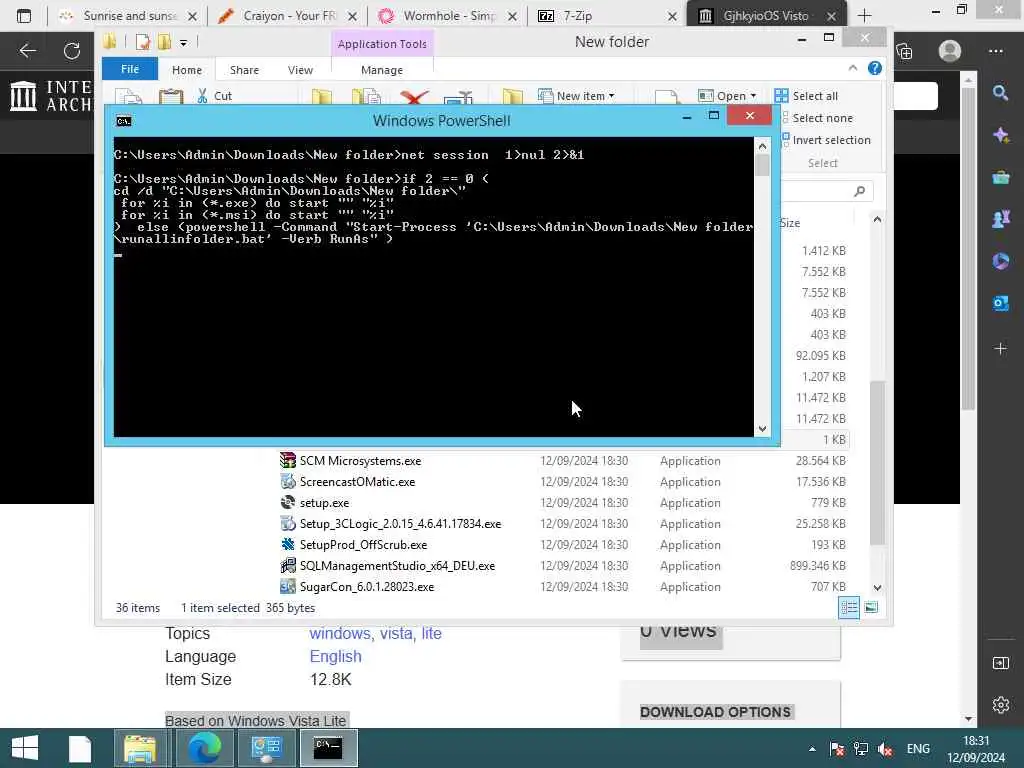Image resolution: width=1024 pixels, height=768 pixels.
Task: Click the English language link
Action: 336,656
